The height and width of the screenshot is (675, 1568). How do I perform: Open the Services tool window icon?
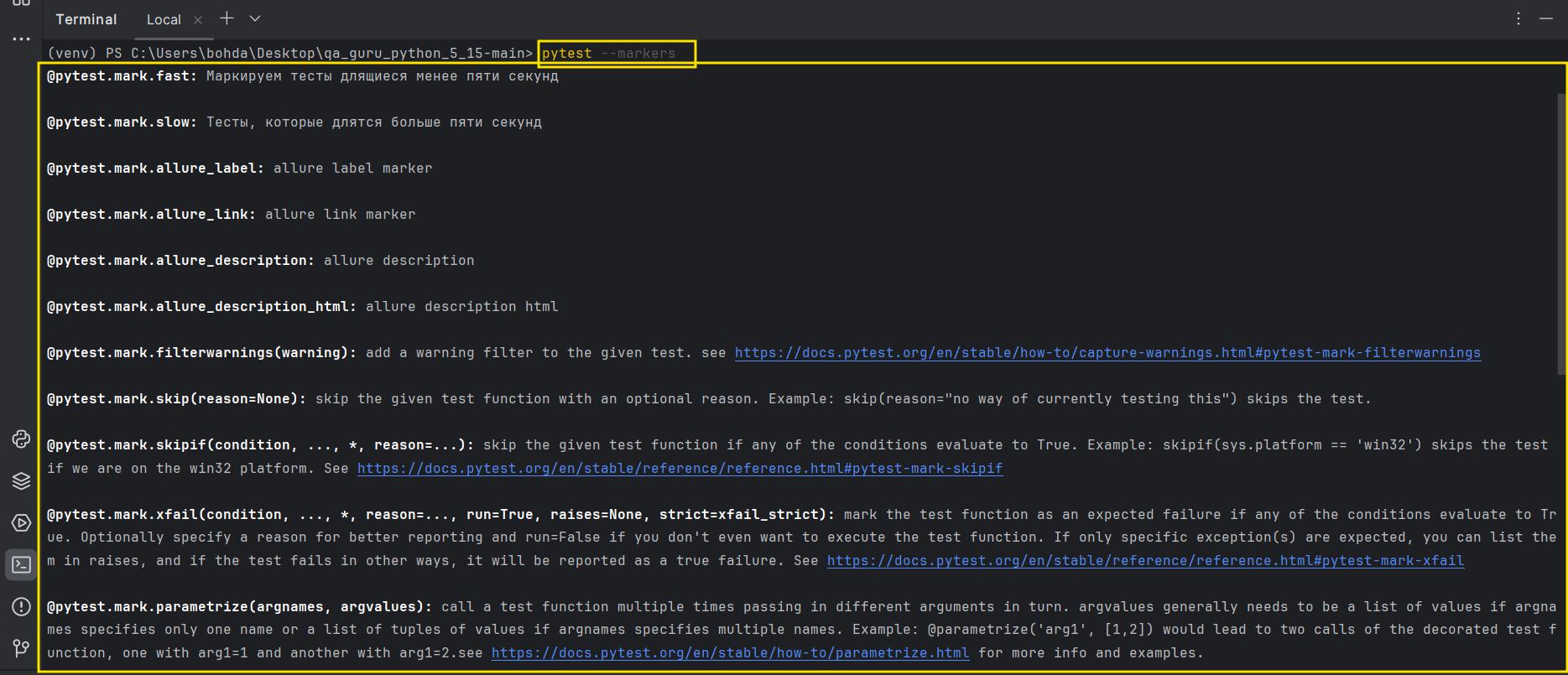pyautogui.click(x=21, y=522)
